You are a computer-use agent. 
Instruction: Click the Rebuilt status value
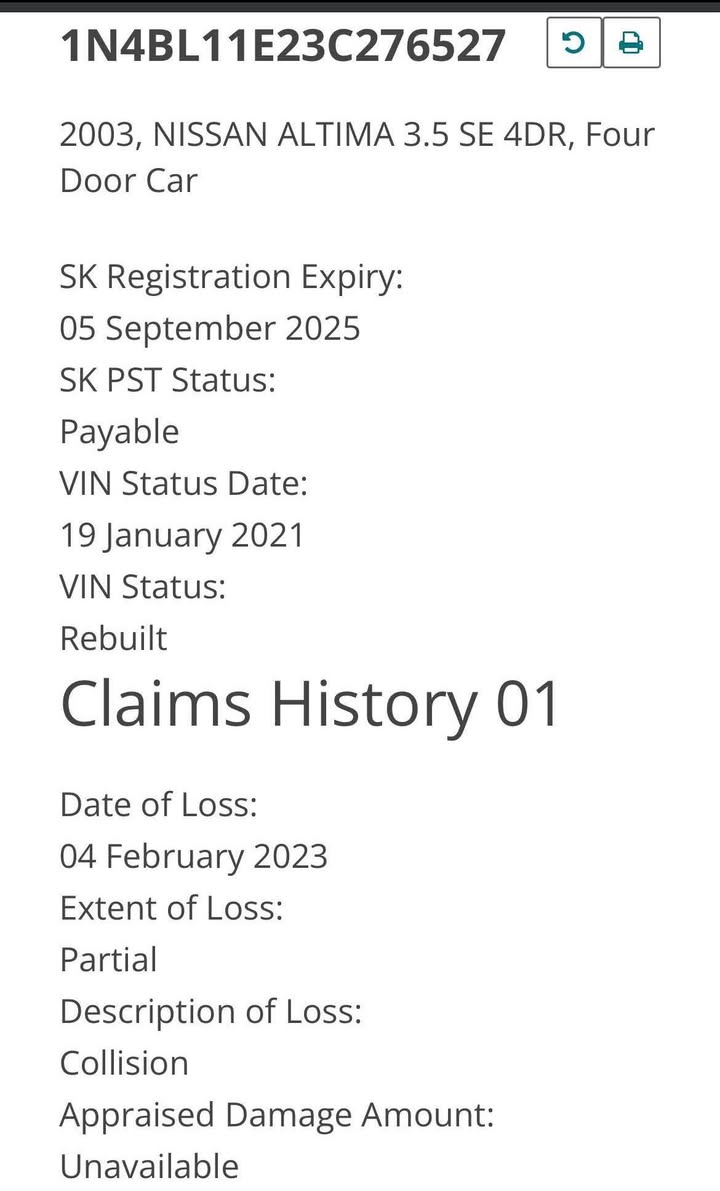[x=113, y=638]
